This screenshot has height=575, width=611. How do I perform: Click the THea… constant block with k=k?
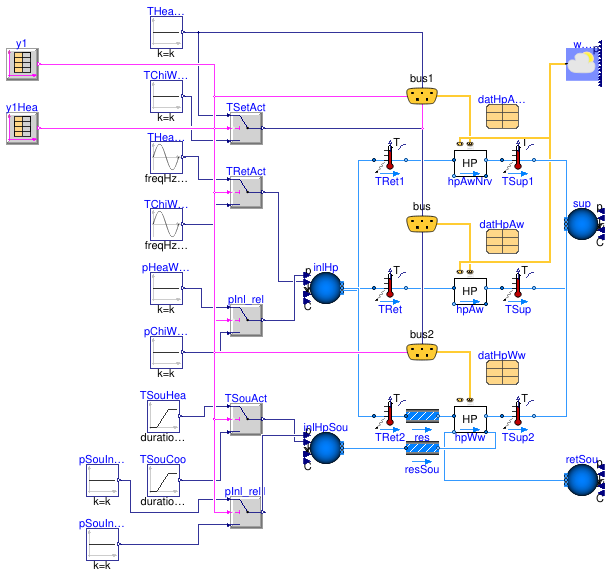[166, 32]
